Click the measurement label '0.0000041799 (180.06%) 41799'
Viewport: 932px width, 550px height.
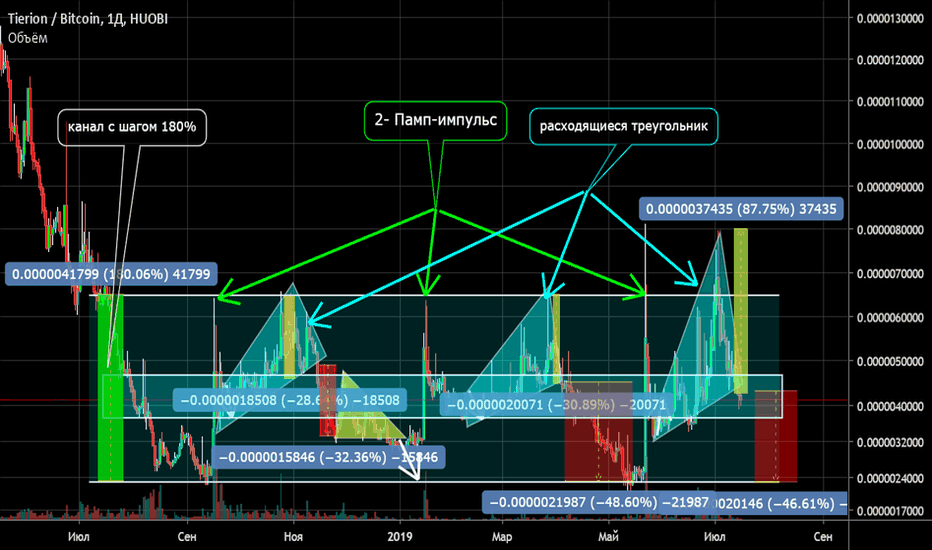(111, 274)
